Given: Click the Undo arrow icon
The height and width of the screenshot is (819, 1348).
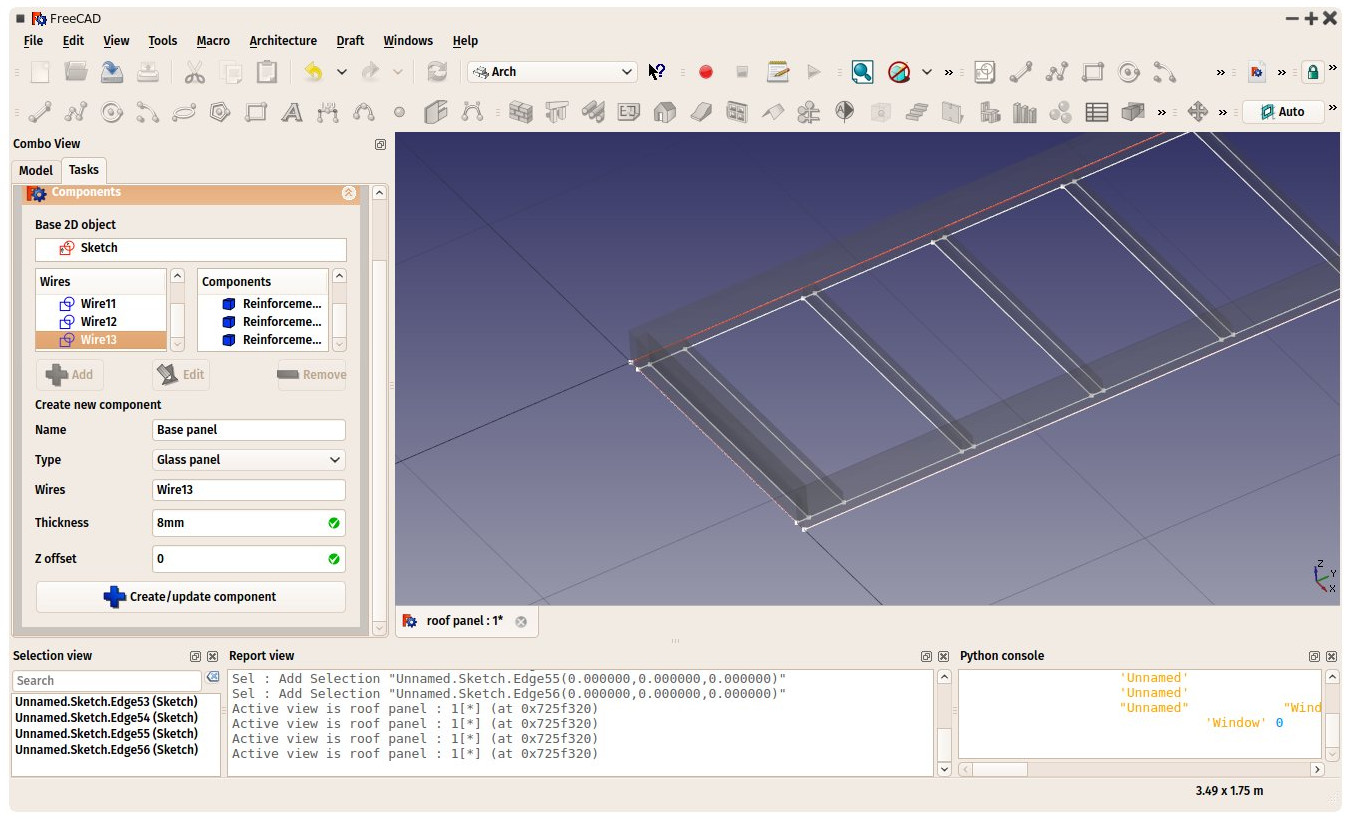Looking at the screenshot, I should (314, 72).
